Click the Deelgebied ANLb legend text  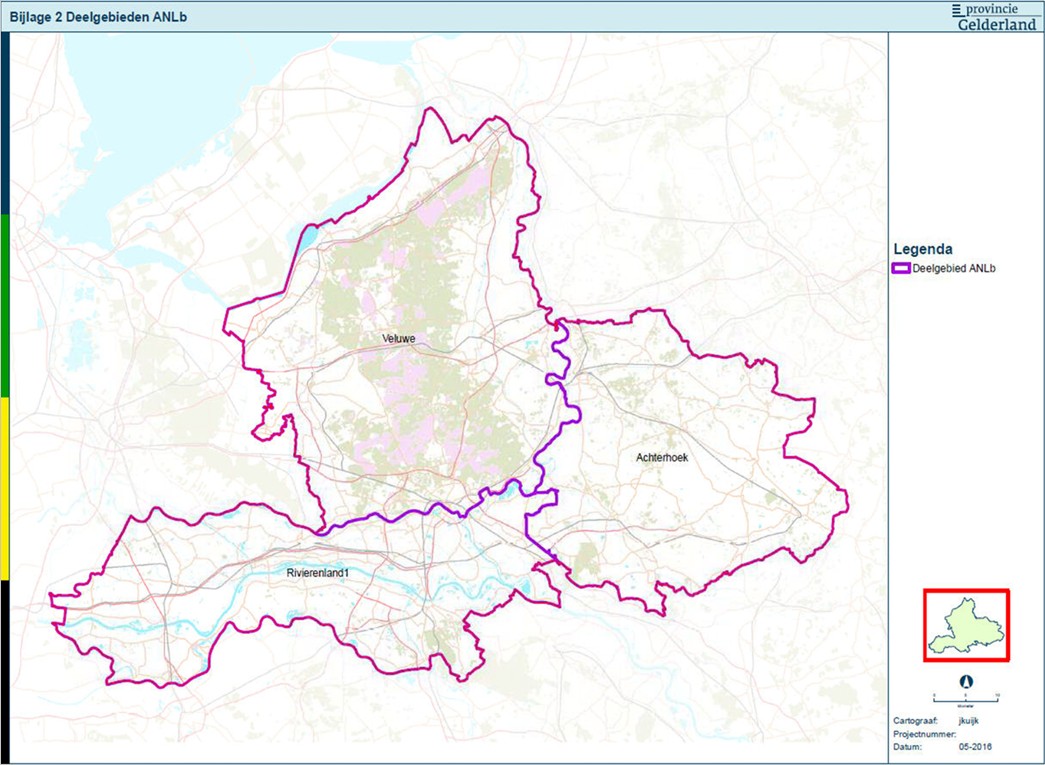pyautogui.click(x=954, y=268)
